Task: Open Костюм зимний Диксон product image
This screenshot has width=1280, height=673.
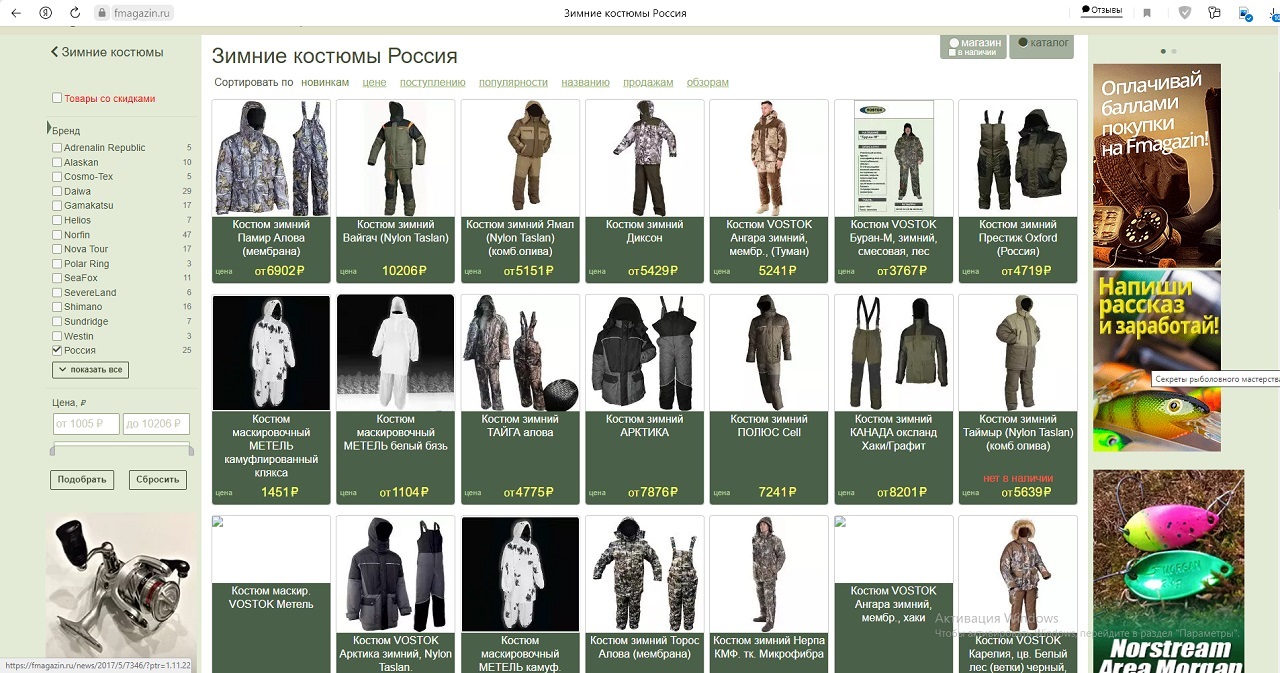Action: coord(645,158)
